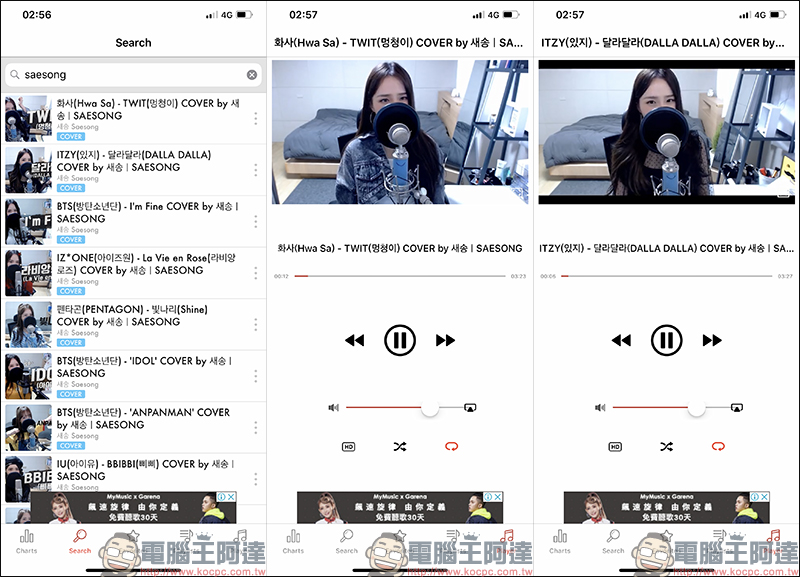800x577 pixels.
Task: Open Charts tab in TWIT player screen
Action: 293,542
